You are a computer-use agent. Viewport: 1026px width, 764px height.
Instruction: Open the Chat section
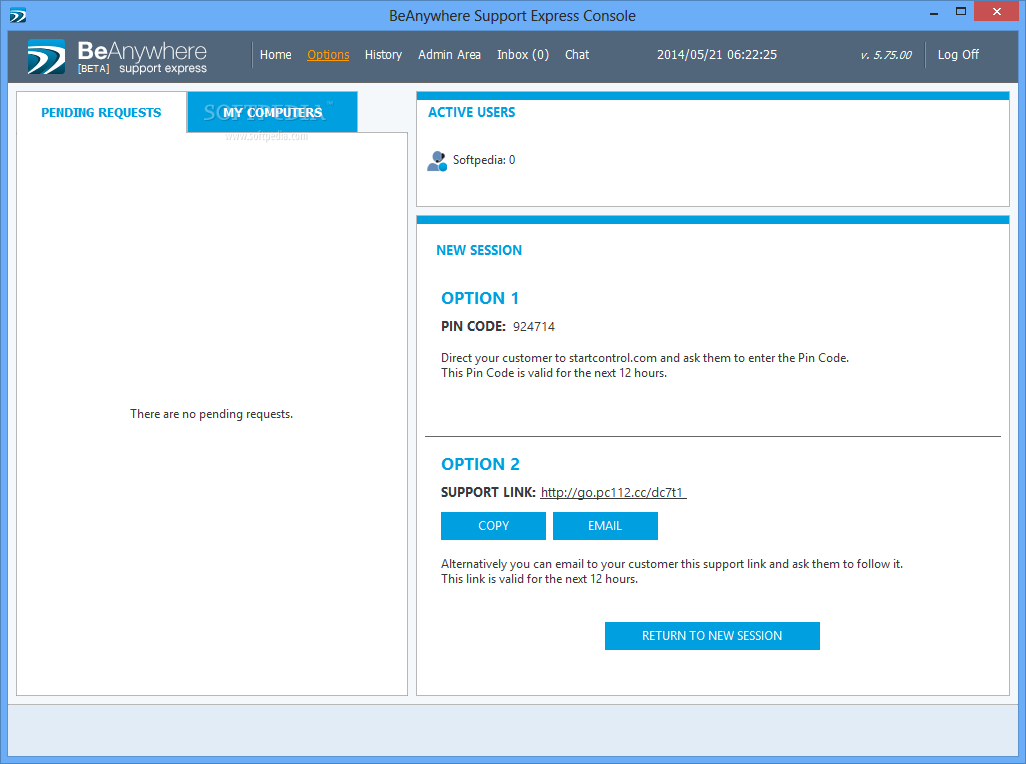click(x=577, y=55)
